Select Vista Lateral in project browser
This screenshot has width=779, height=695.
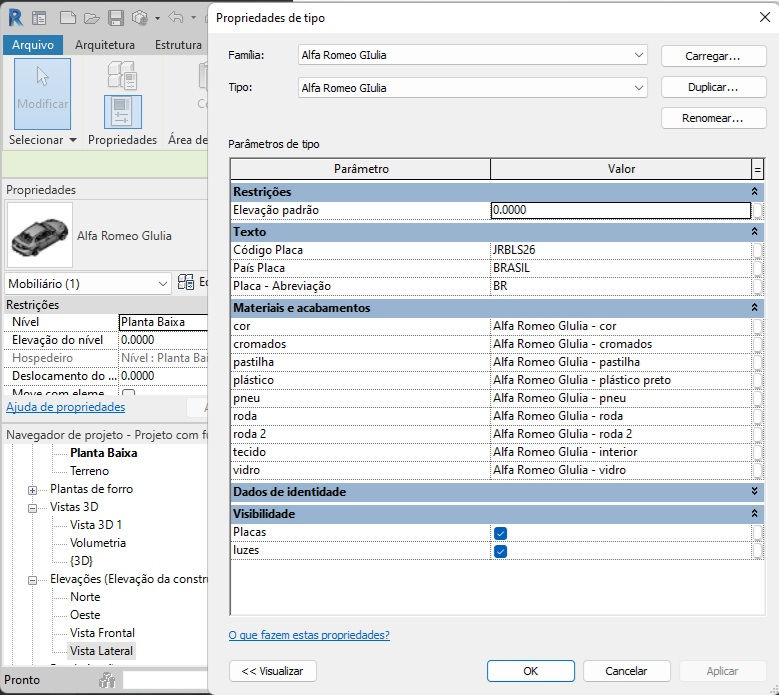click(101, 651)
